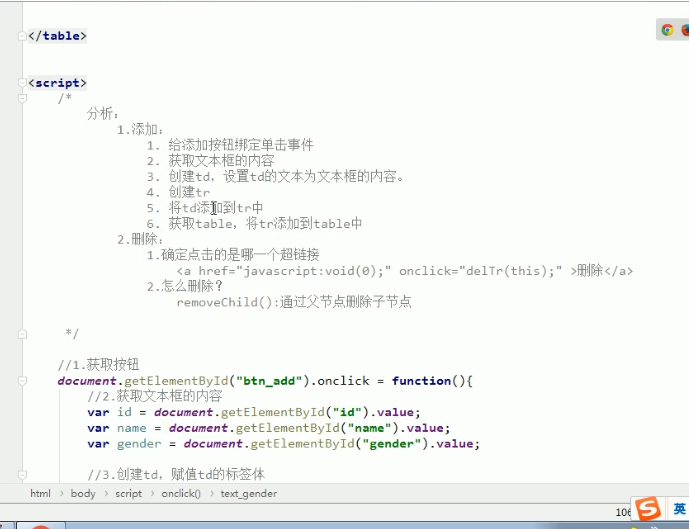The height and width of the screenshot is (529, 689).
Task: Click removeChild():通过父节点删除子节点 comment
Action: [294, 302]
